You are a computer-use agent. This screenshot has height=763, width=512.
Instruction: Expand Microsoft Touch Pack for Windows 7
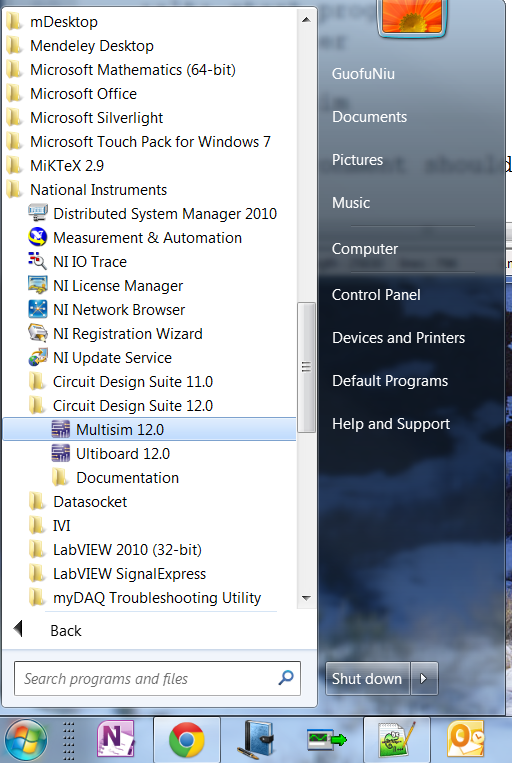click(x=138, y=142)
